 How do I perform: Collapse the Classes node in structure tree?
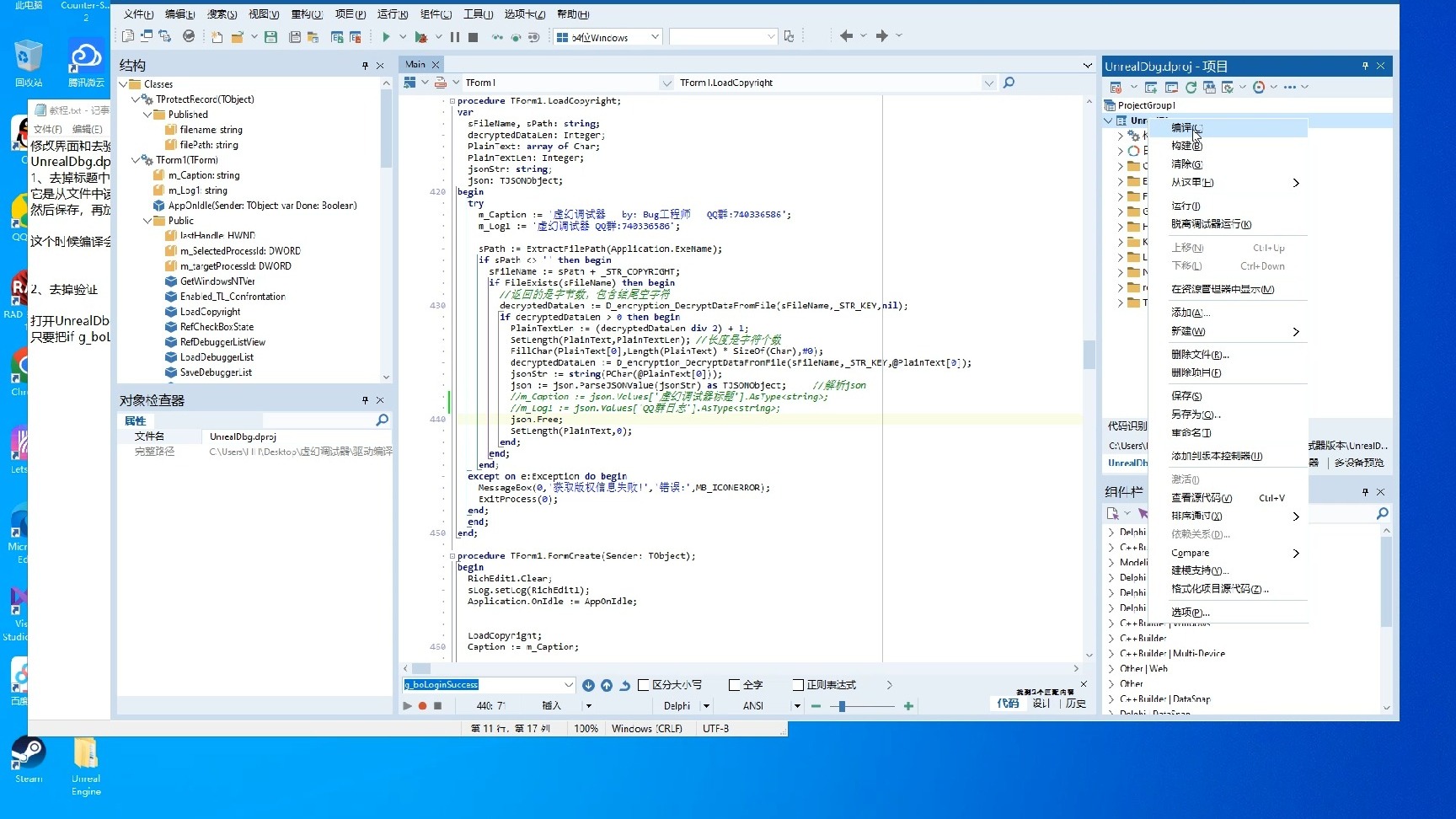coord(123,84)
